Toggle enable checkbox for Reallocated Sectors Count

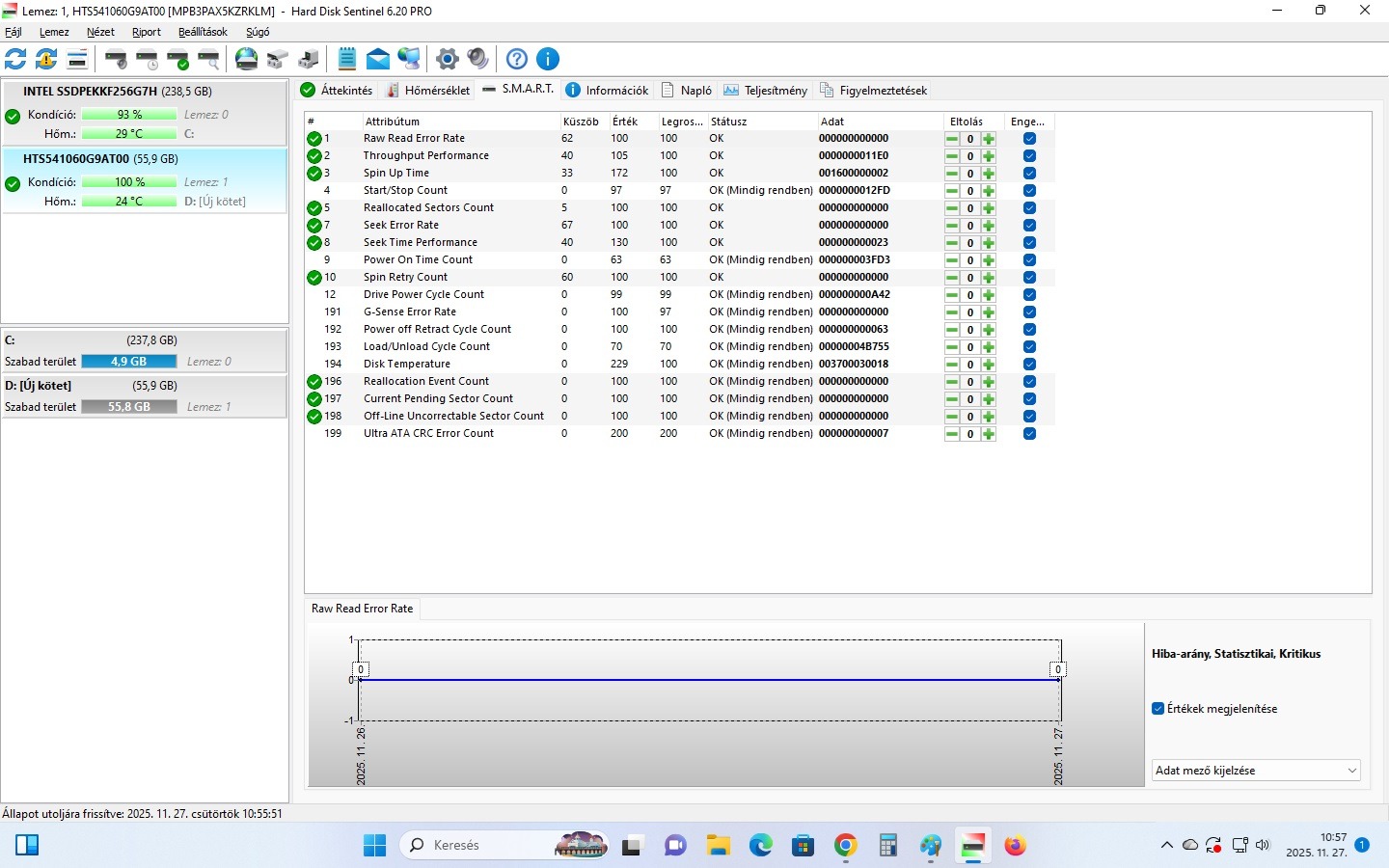click(x=1029, y=208)
